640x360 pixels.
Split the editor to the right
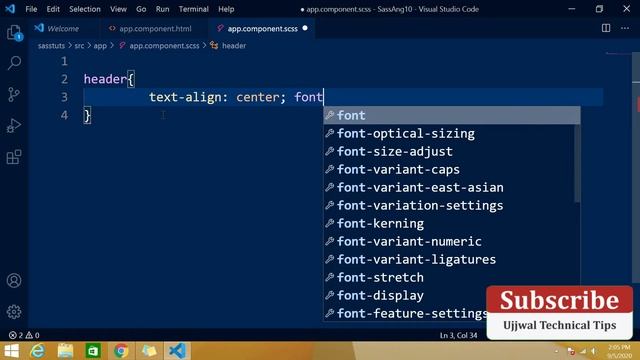pyautogui.click(x=606, y=28)
